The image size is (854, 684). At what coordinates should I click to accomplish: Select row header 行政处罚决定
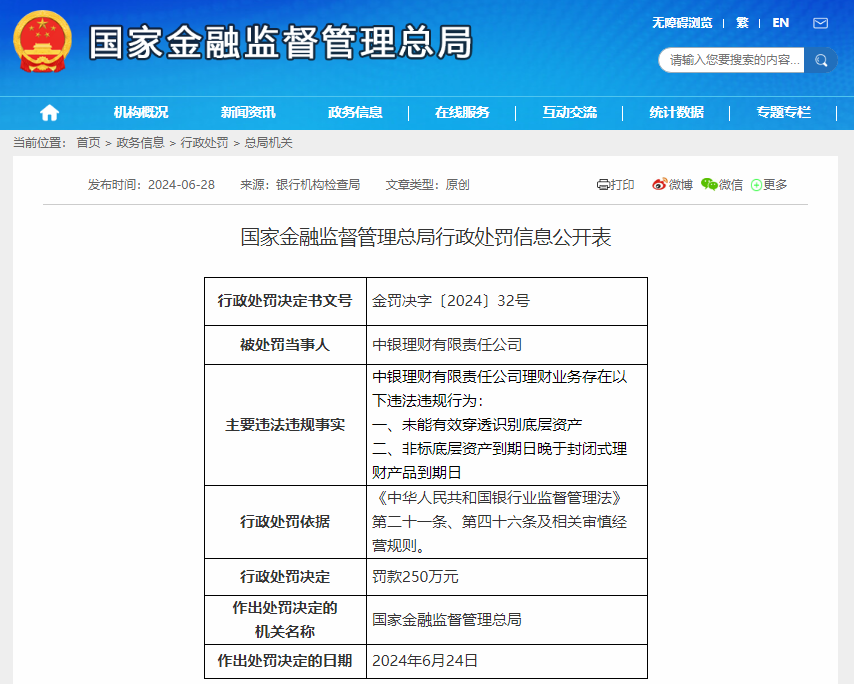[x=285, y=577]
